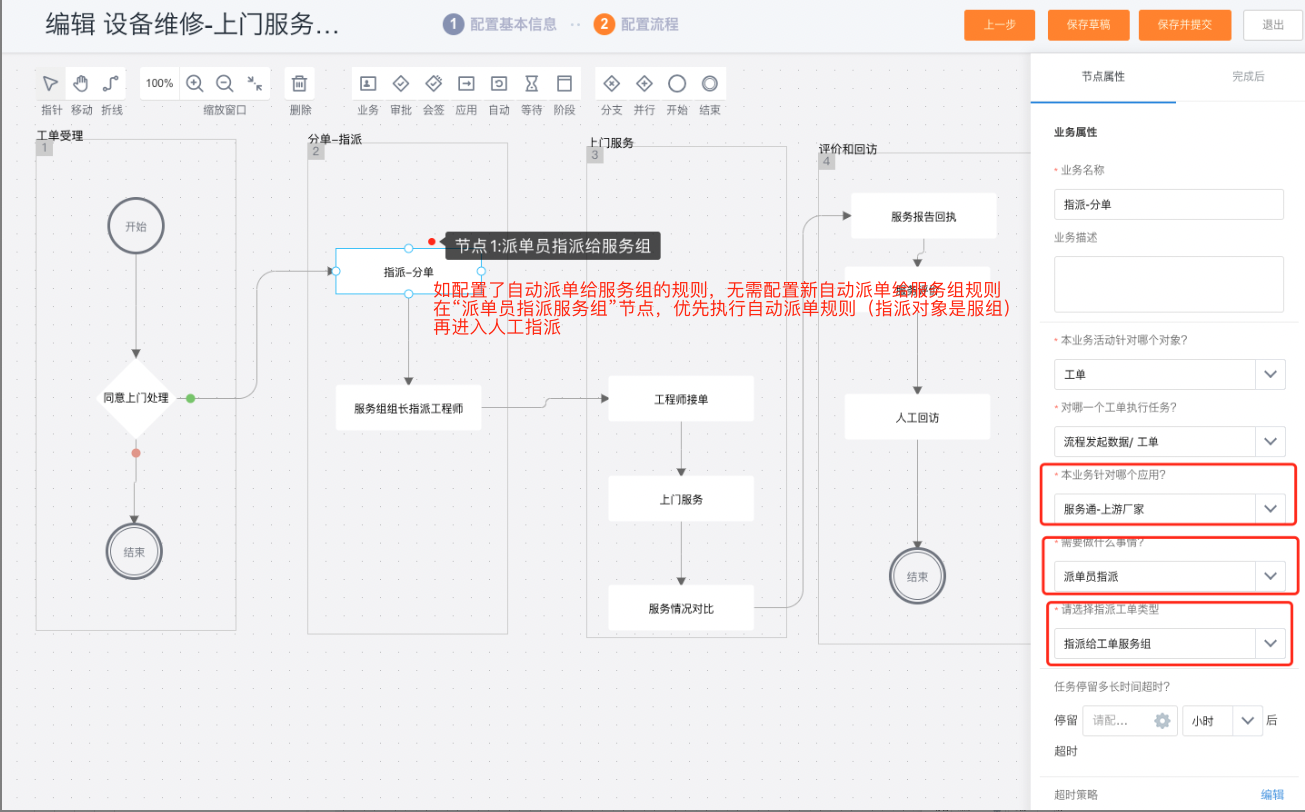
Task: Add a branch (分支) gateway
Action: (x=611, y=83)
